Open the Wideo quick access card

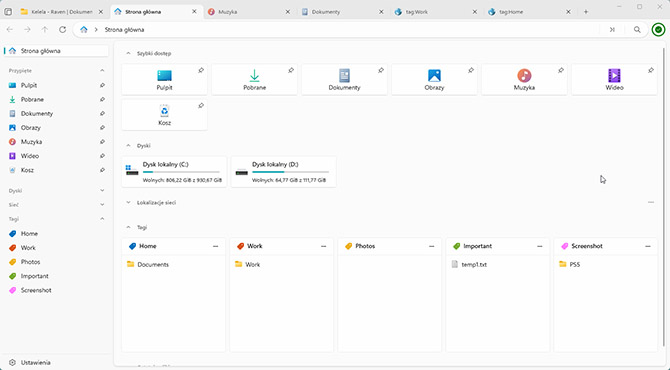click(614, 79)
